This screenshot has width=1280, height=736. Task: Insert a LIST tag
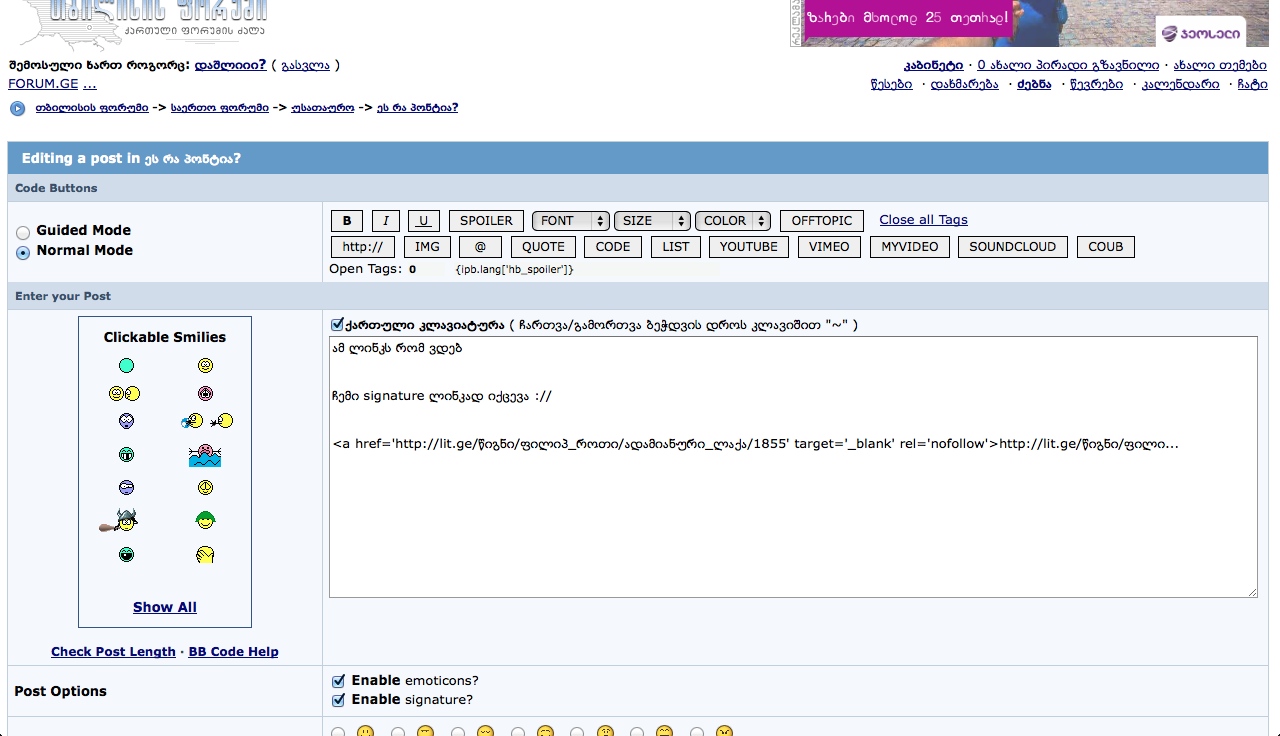tap(676, 247)
